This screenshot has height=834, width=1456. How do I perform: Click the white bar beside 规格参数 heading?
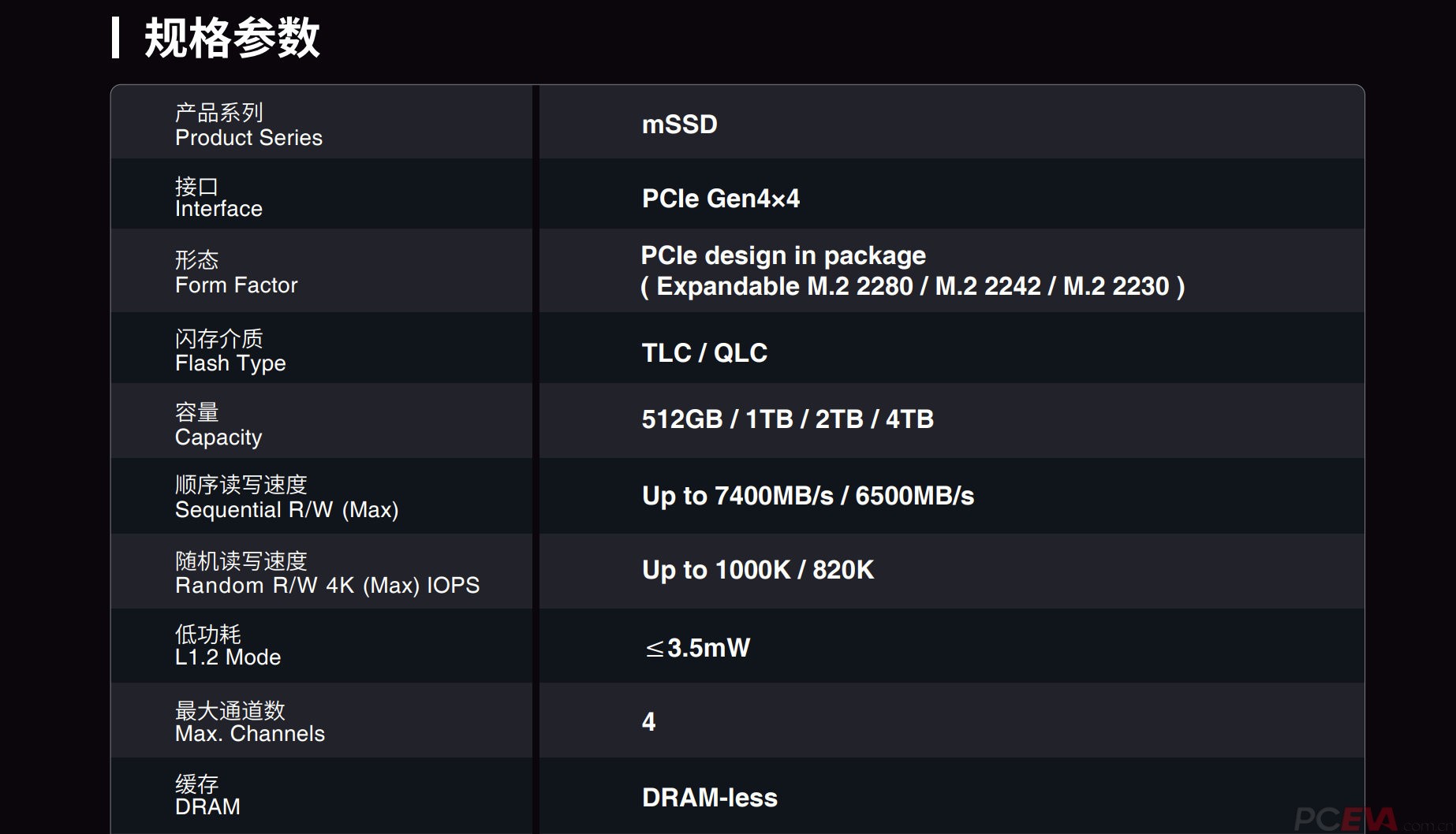[x=116, y=38]
